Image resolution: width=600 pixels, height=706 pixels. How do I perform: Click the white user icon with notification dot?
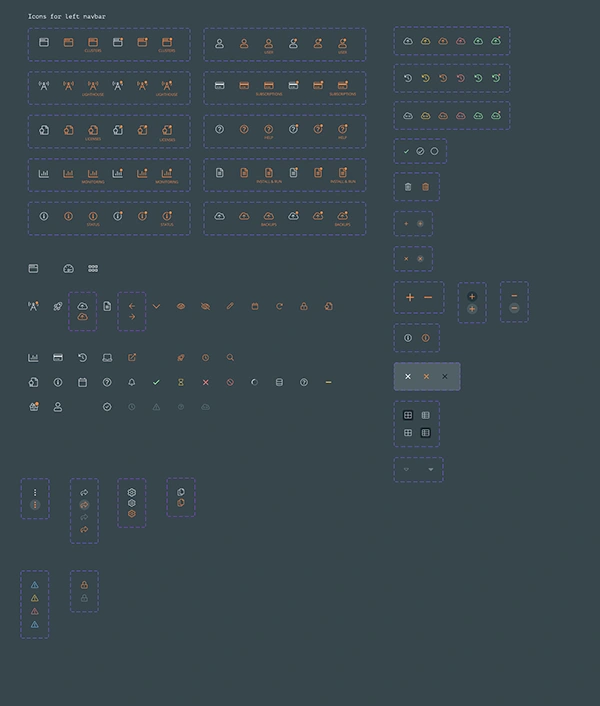pyautogui.click(x=293, y=43)
